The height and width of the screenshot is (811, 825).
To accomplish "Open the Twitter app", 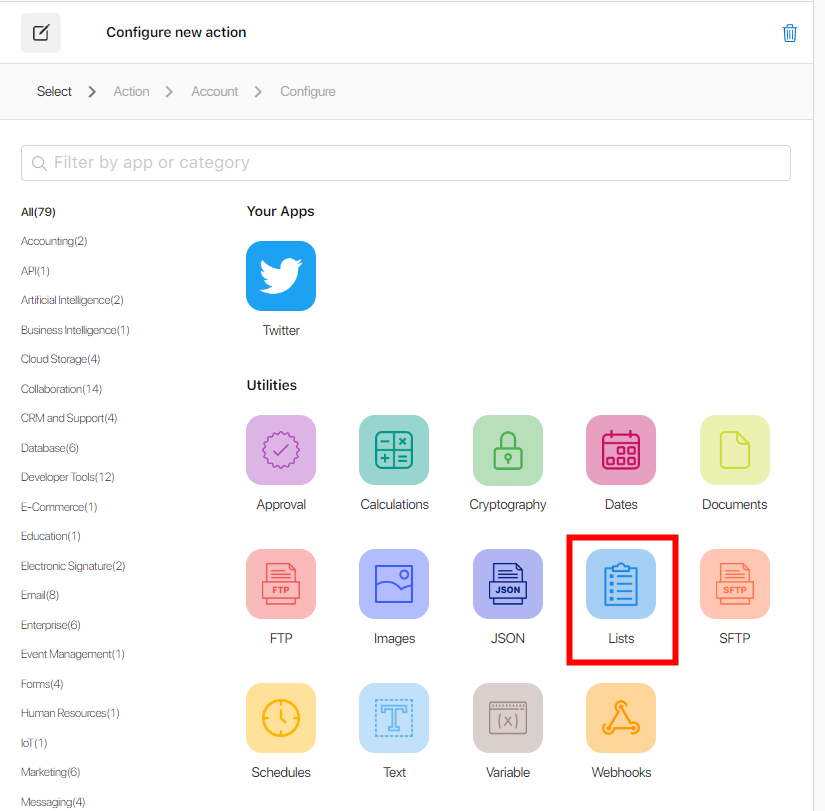I will 280,276.
